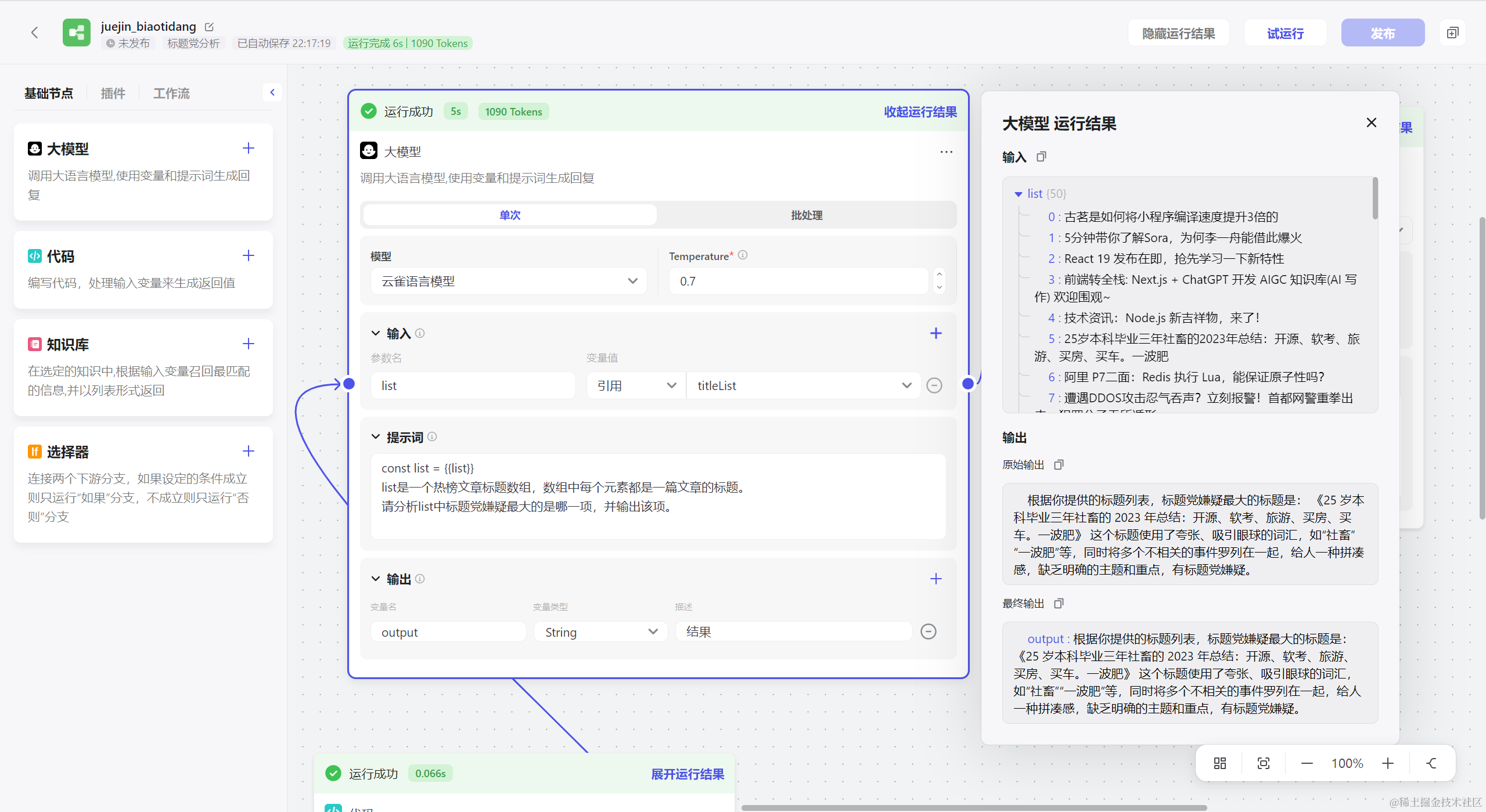Remove the list input parameter row
This screenshot has width=1486, height=812.
(x=934, y=385)
